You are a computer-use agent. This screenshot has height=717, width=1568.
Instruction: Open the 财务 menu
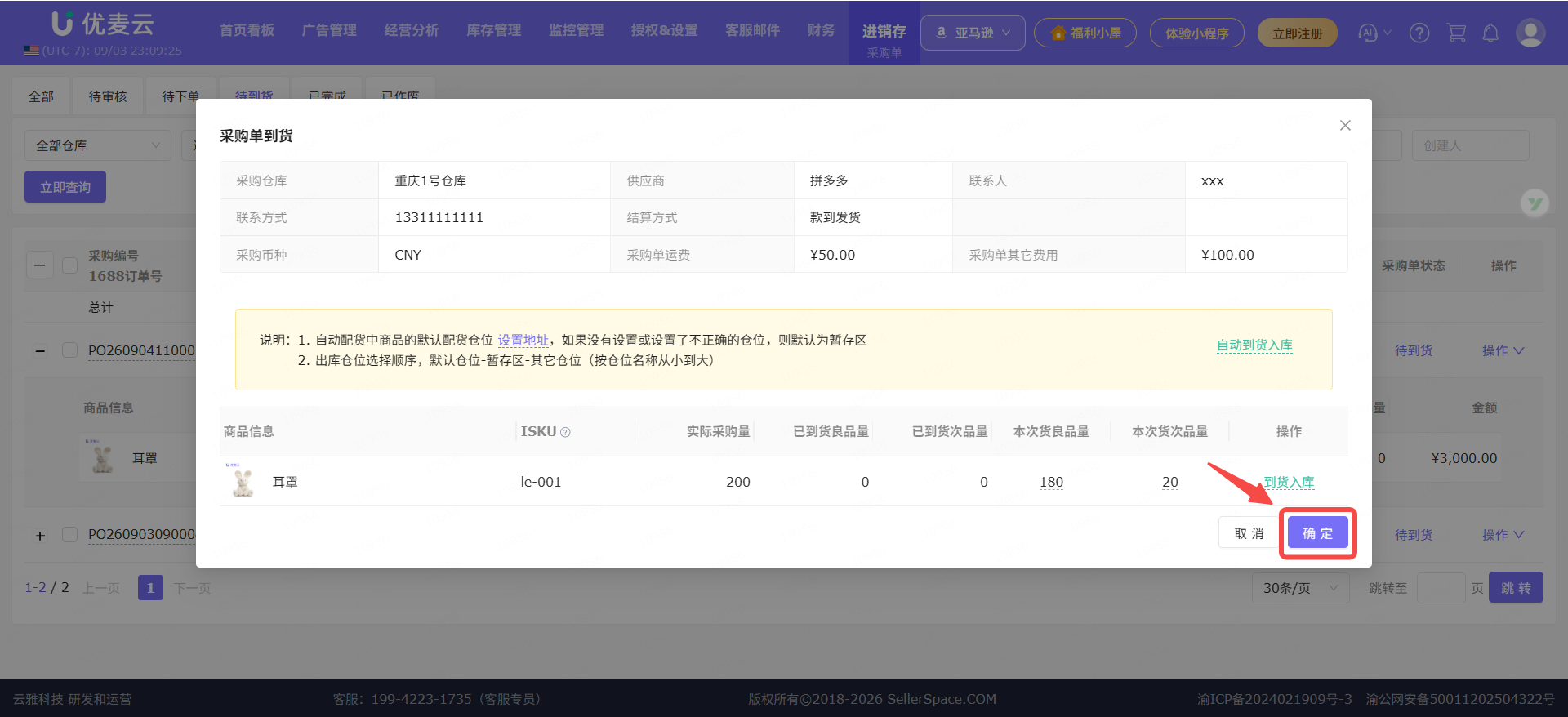click(x=821, y=30)
